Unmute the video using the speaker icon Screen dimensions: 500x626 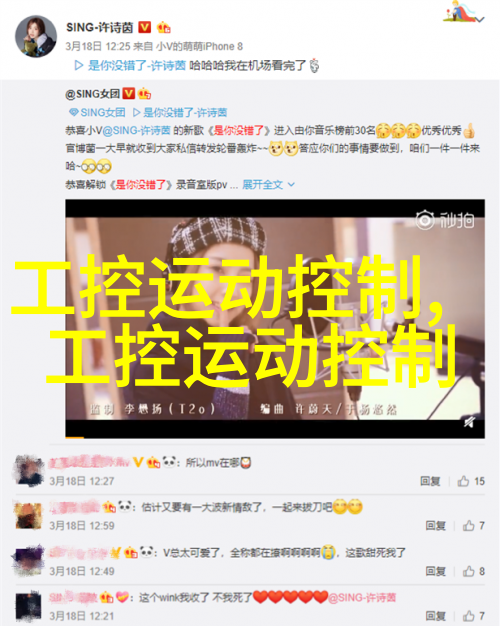pos(469,422)
